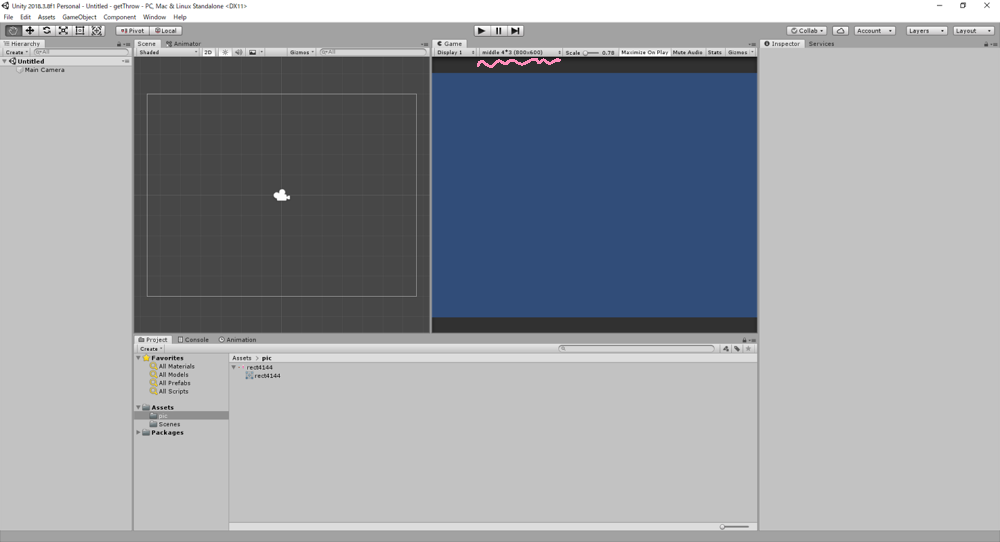Click the Inspector panel lock icon

pyautogui.click(x=986, y=44)
